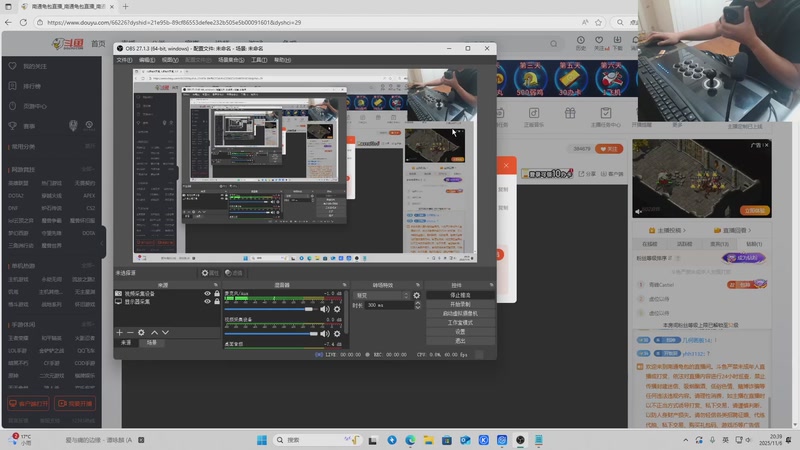Open OBS 场景集合 menu
The width and height of the screenshot is (800, 450).
(x=231, y=60)
